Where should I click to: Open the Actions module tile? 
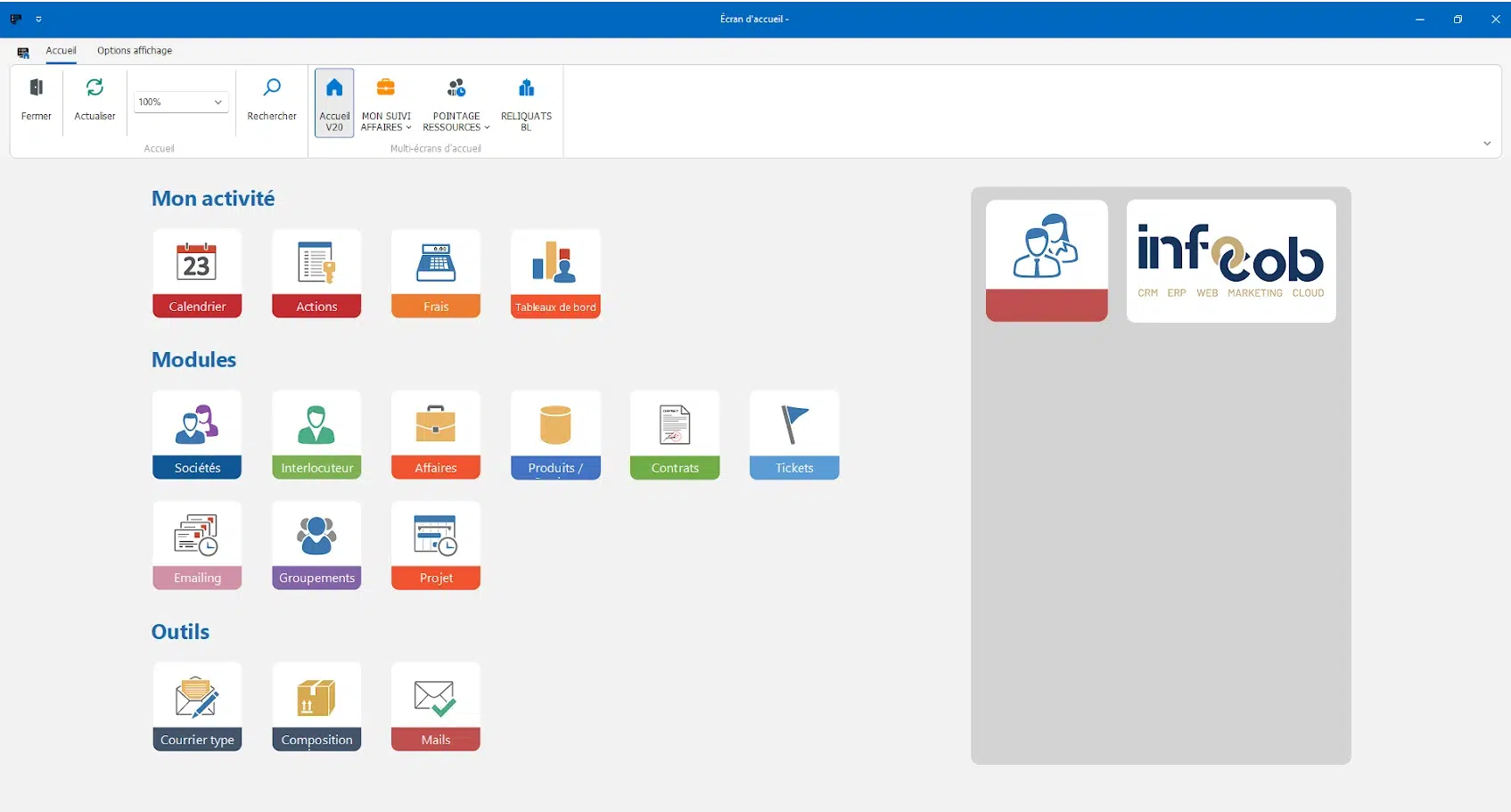point(316,273)
